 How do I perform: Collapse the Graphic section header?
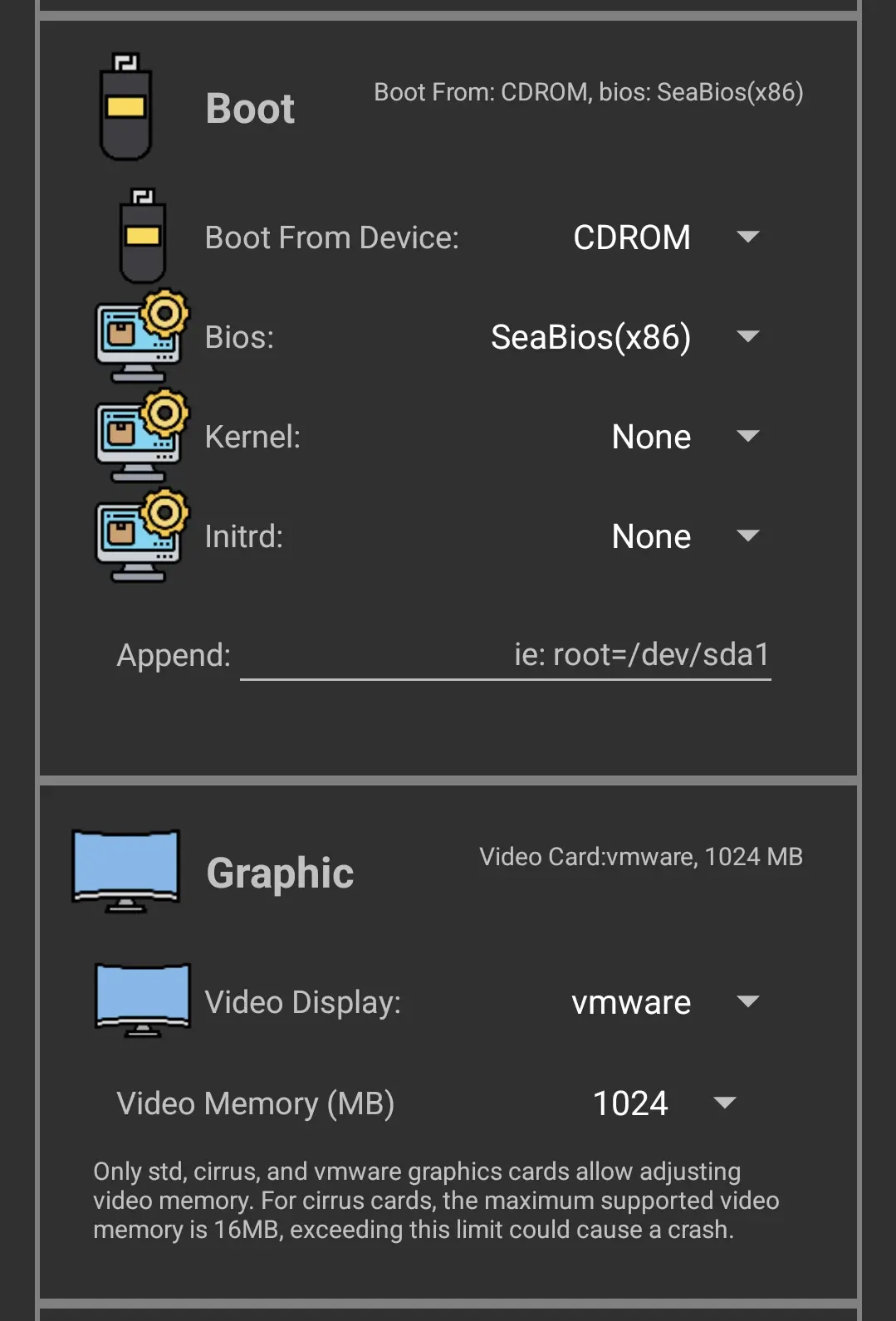tap(280, 873)
